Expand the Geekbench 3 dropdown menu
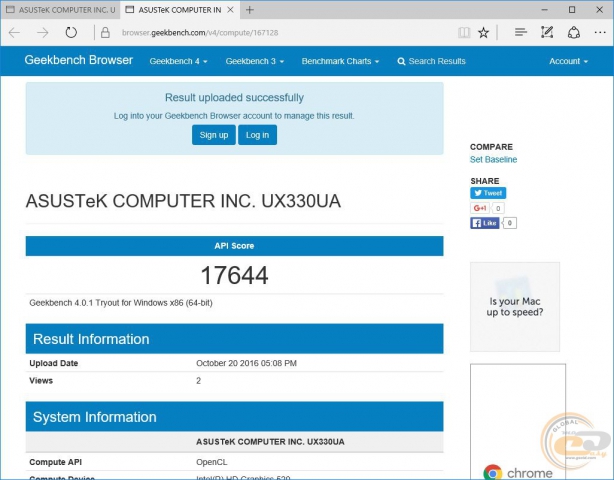This screenshot has width=614, height=480. coord(255,61)
